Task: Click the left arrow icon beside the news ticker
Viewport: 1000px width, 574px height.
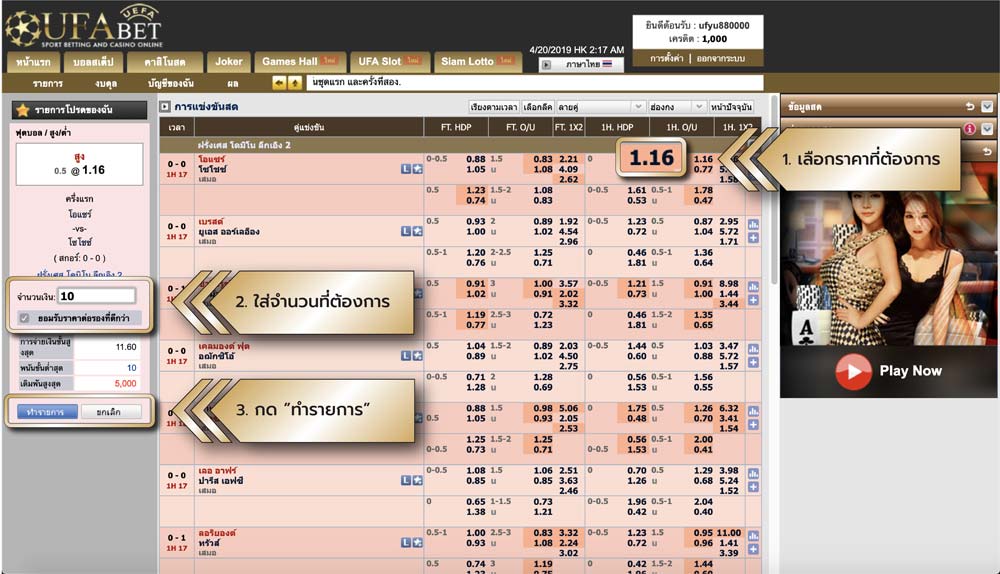Action: [x=279, y=83]
